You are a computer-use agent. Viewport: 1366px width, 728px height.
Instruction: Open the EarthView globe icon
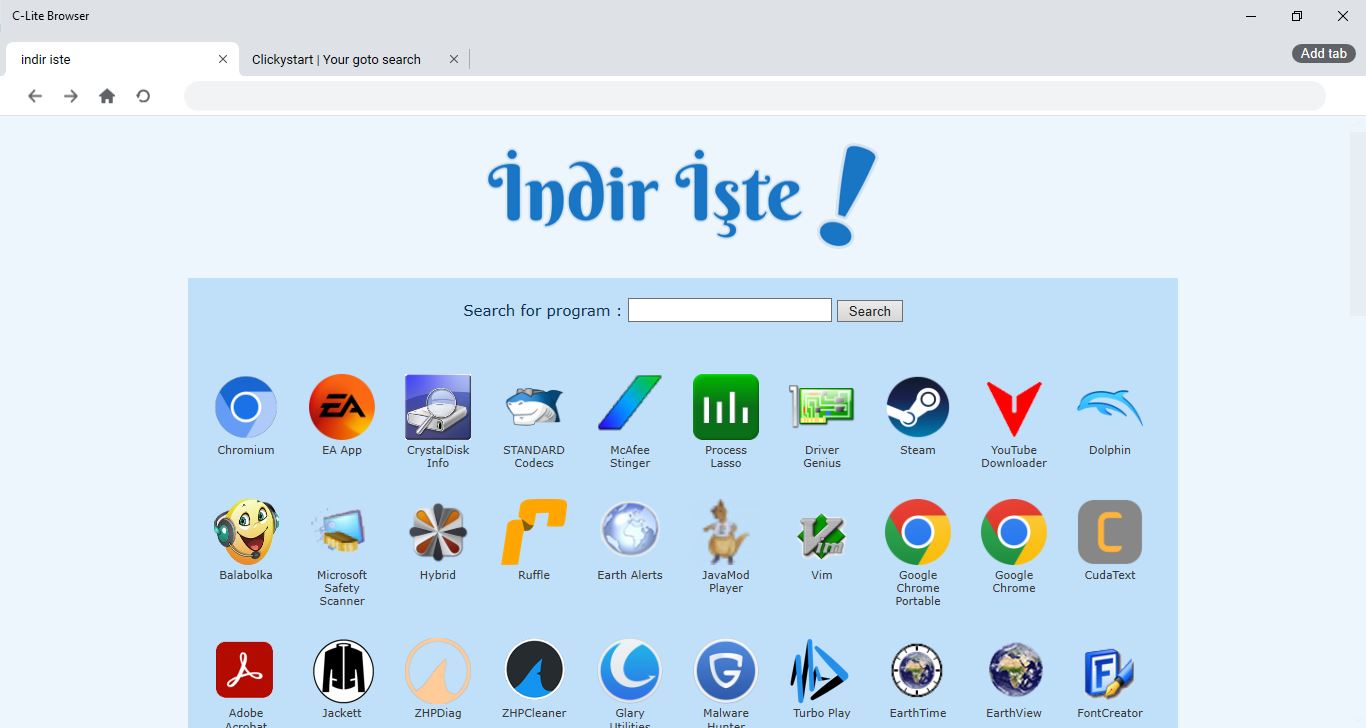1014,670
